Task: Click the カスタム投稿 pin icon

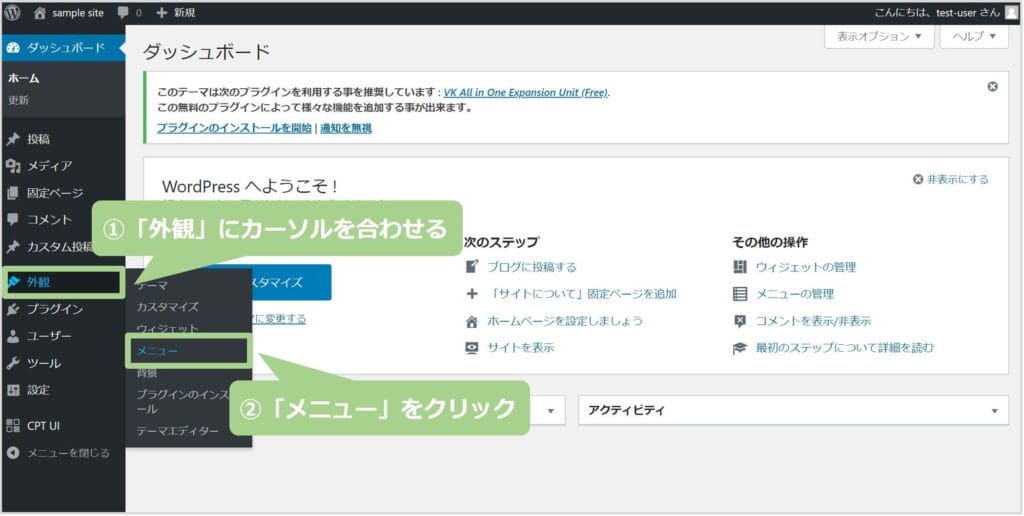Action: pyautogui.click(x=13, y=247)
